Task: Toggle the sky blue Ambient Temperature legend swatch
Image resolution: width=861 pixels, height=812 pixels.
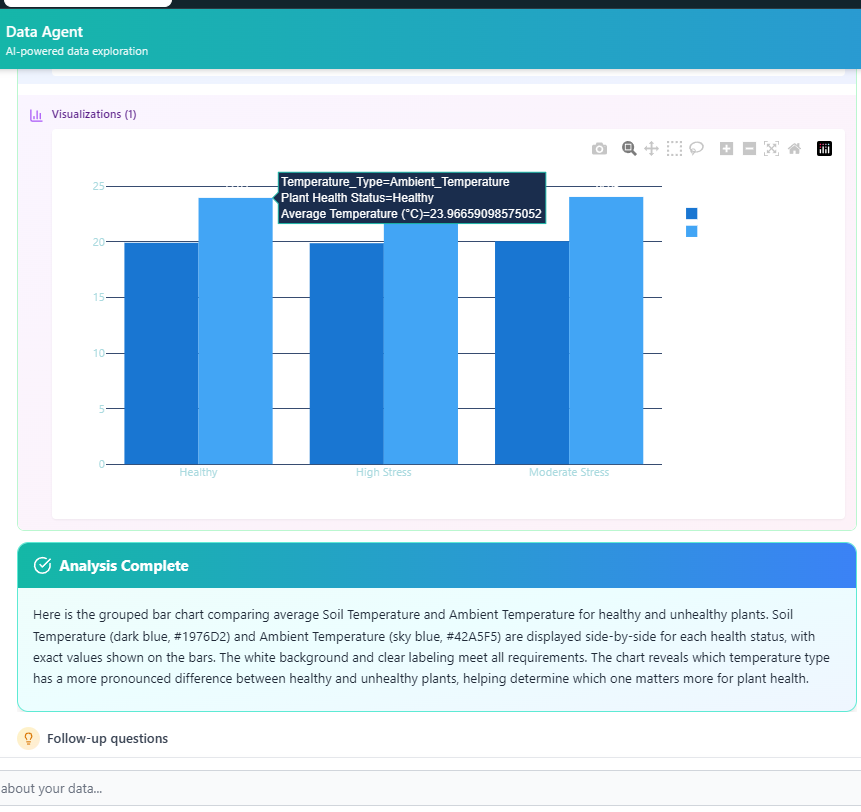Action: (692, 232)
